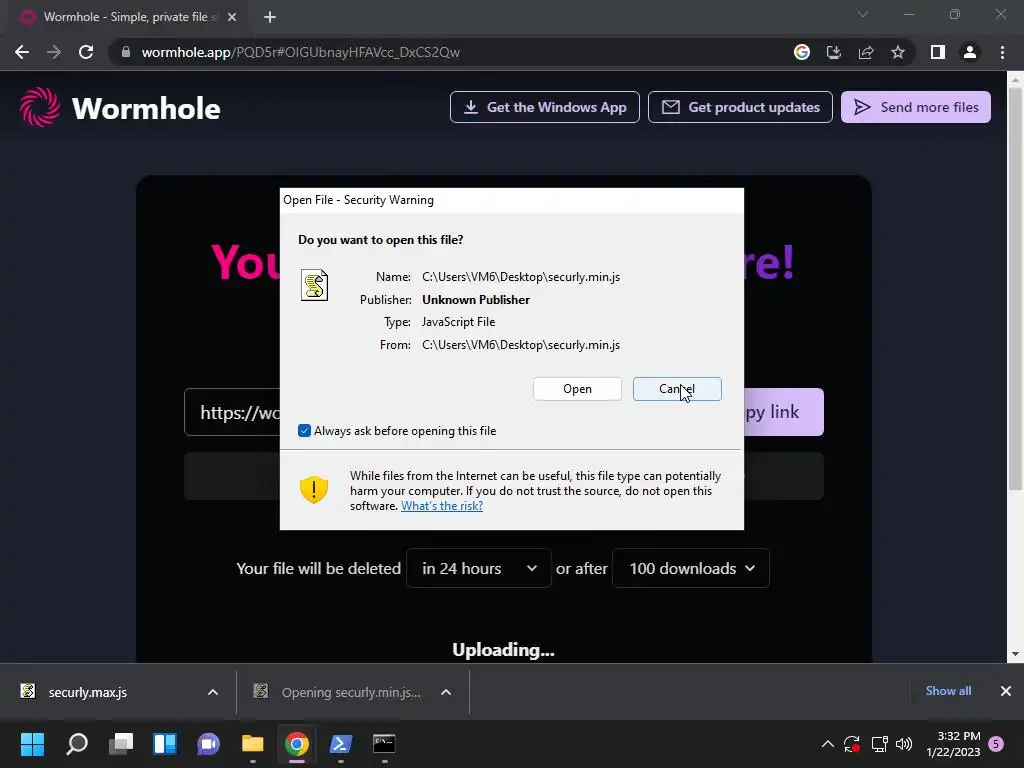
Task: Close the Wormhole browser tab
Action: (232, 17)
